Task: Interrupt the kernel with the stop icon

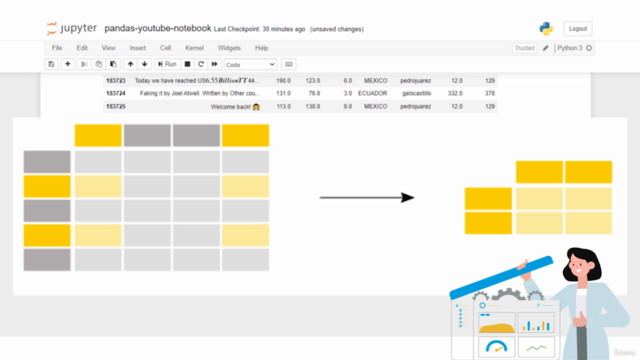Action: tap(187, 64)
